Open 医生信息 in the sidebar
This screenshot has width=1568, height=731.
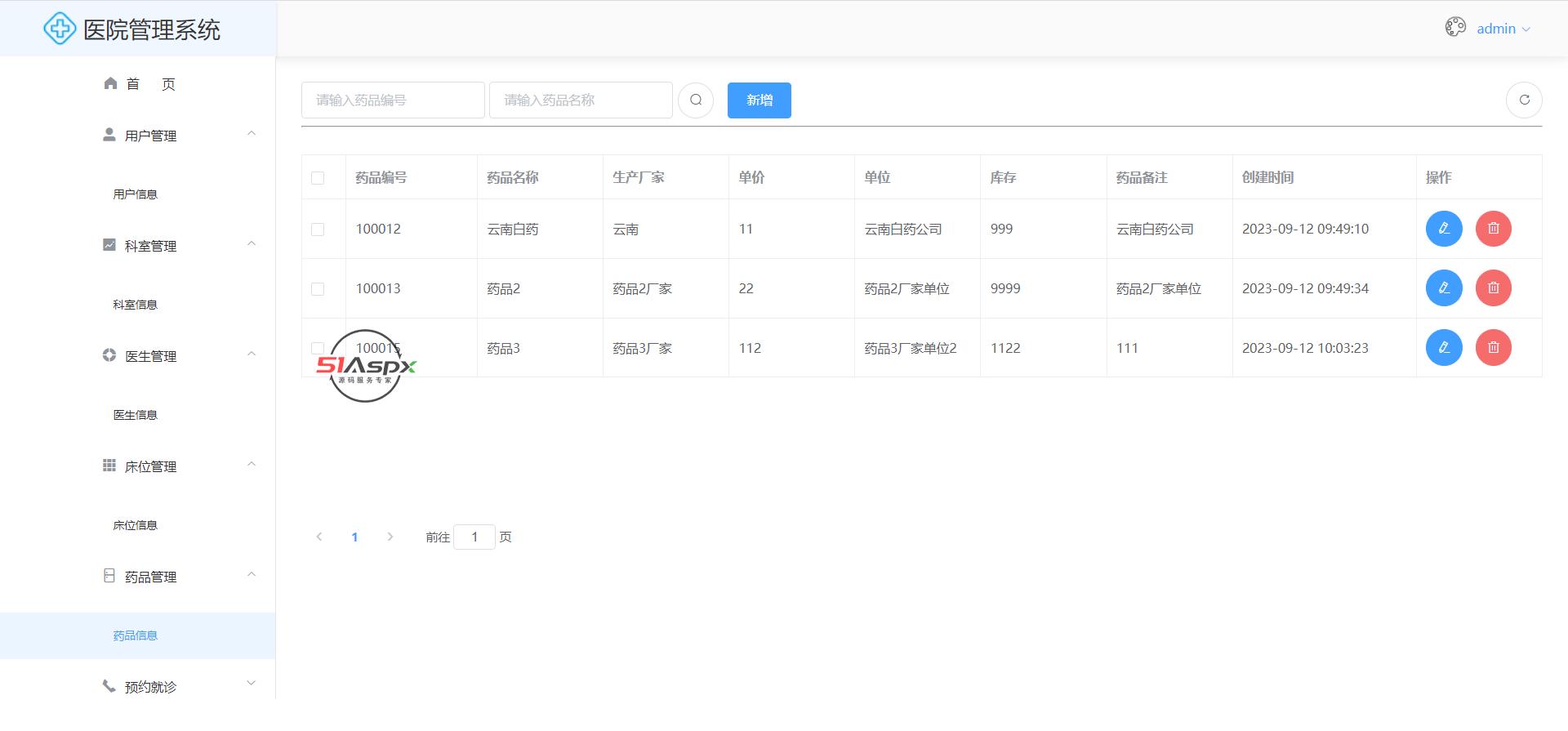click(136, 415)
